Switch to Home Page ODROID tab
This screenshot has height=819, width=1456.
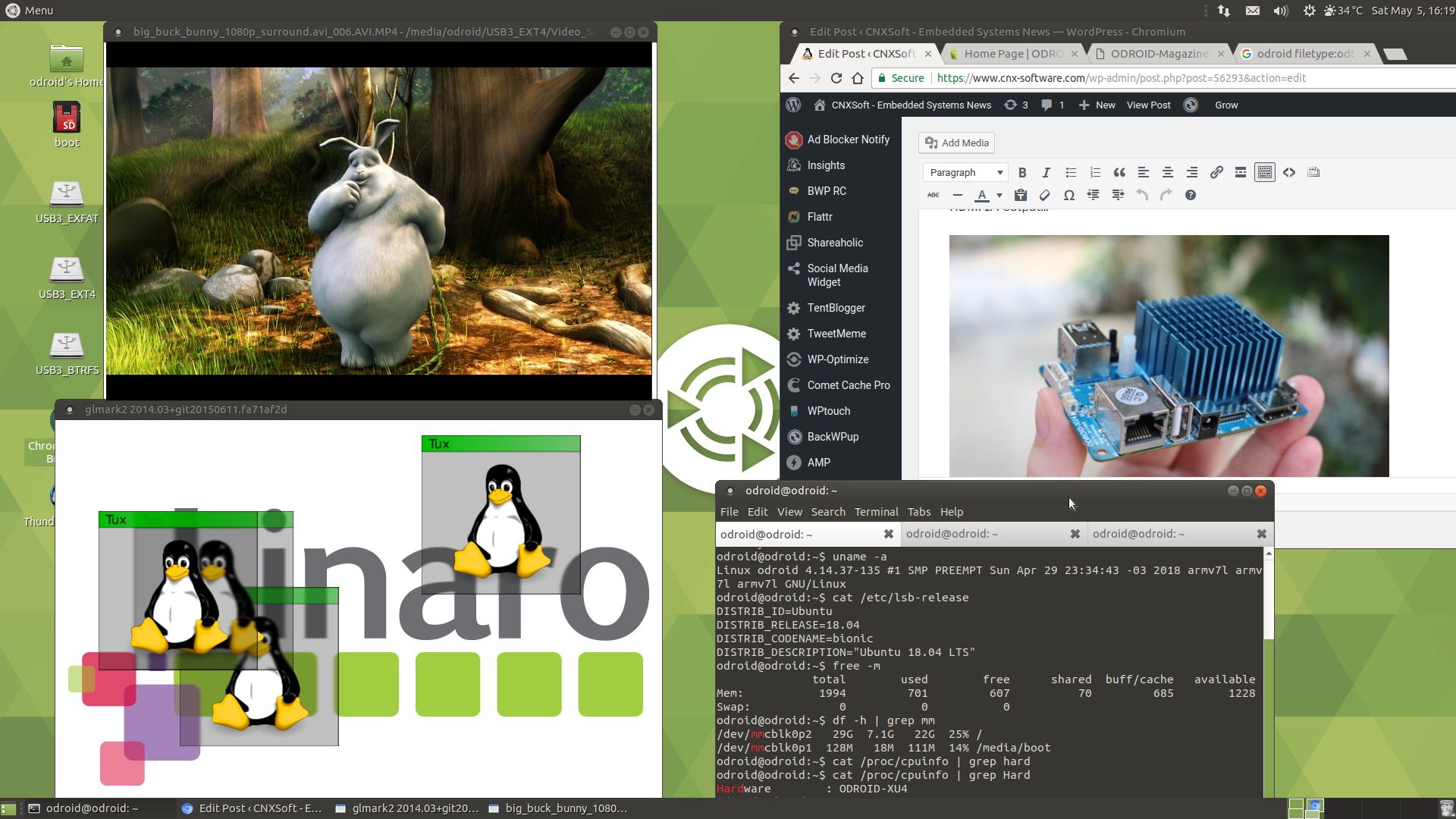[1014, 54]
